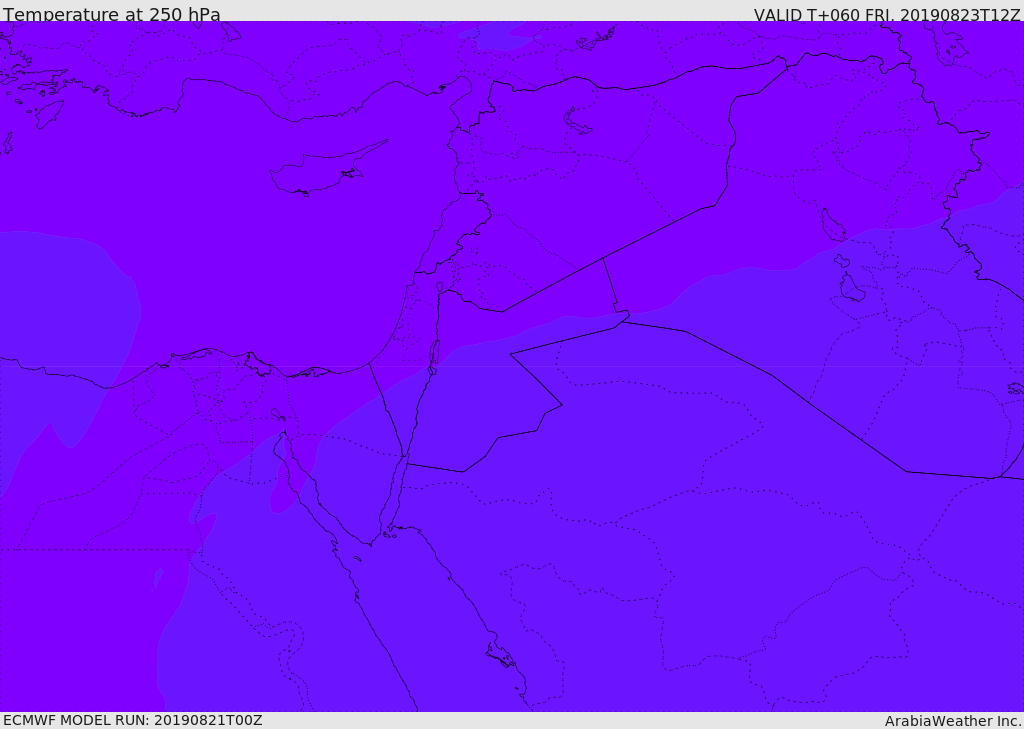Click the 'ECMWF MODEL RUN: 20190821T00Z' text
This screenshot has height=729, width=1024.
click(133, 720)
